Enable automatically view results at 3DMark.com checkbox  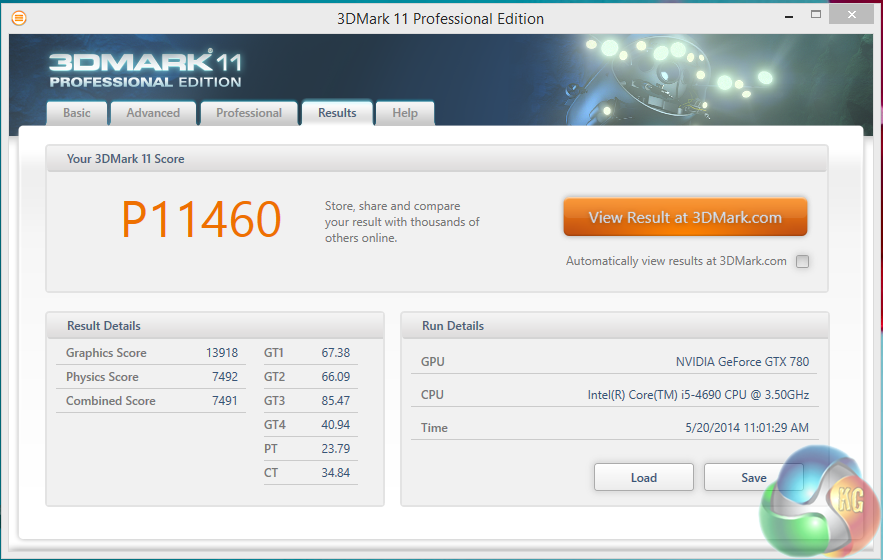(802, 261)
